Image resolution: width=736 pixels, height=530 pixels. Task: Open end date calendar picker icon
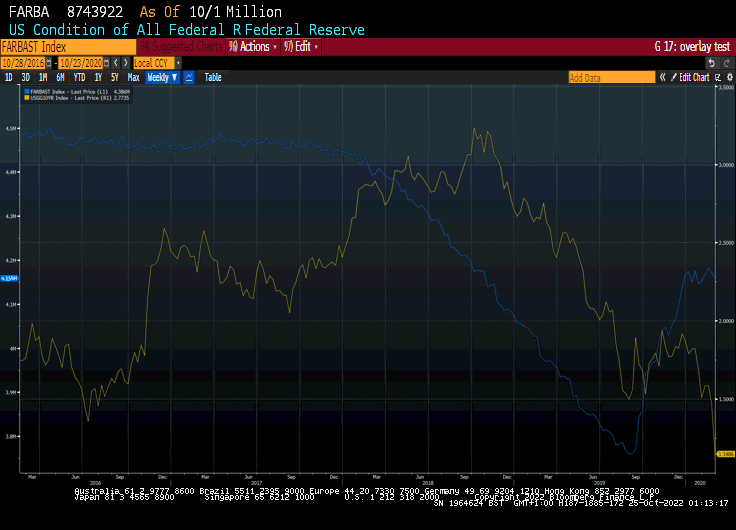(107, 63)
